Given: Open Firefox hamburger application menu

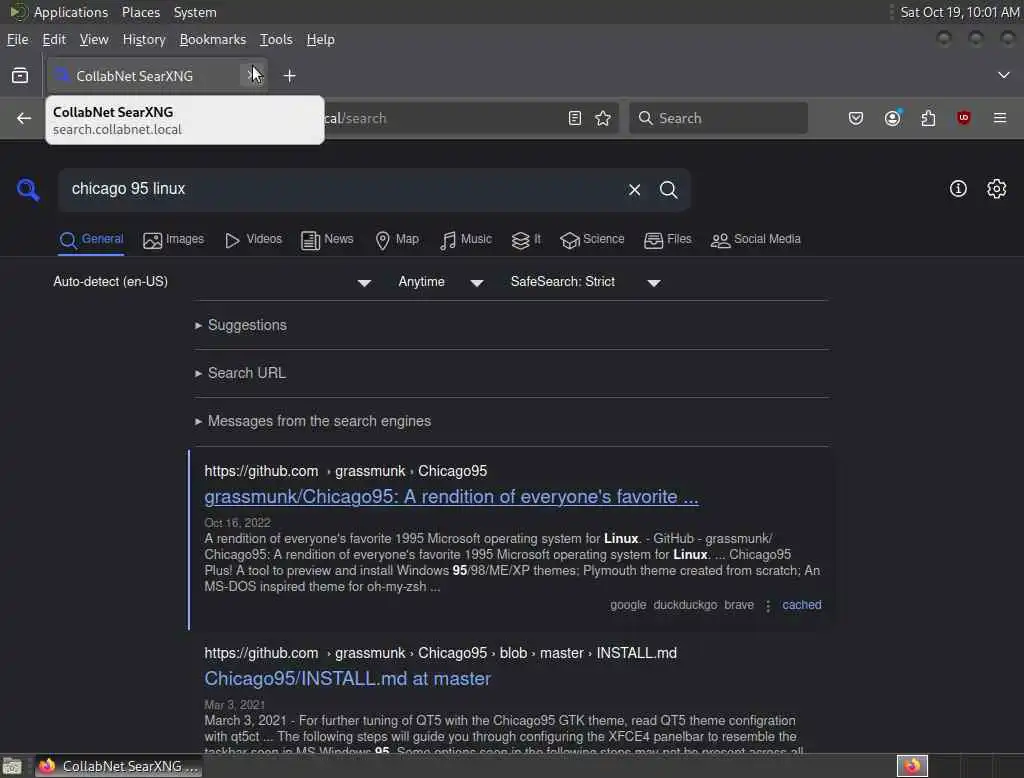Looking at the screenshot, I should point(1000,118).
